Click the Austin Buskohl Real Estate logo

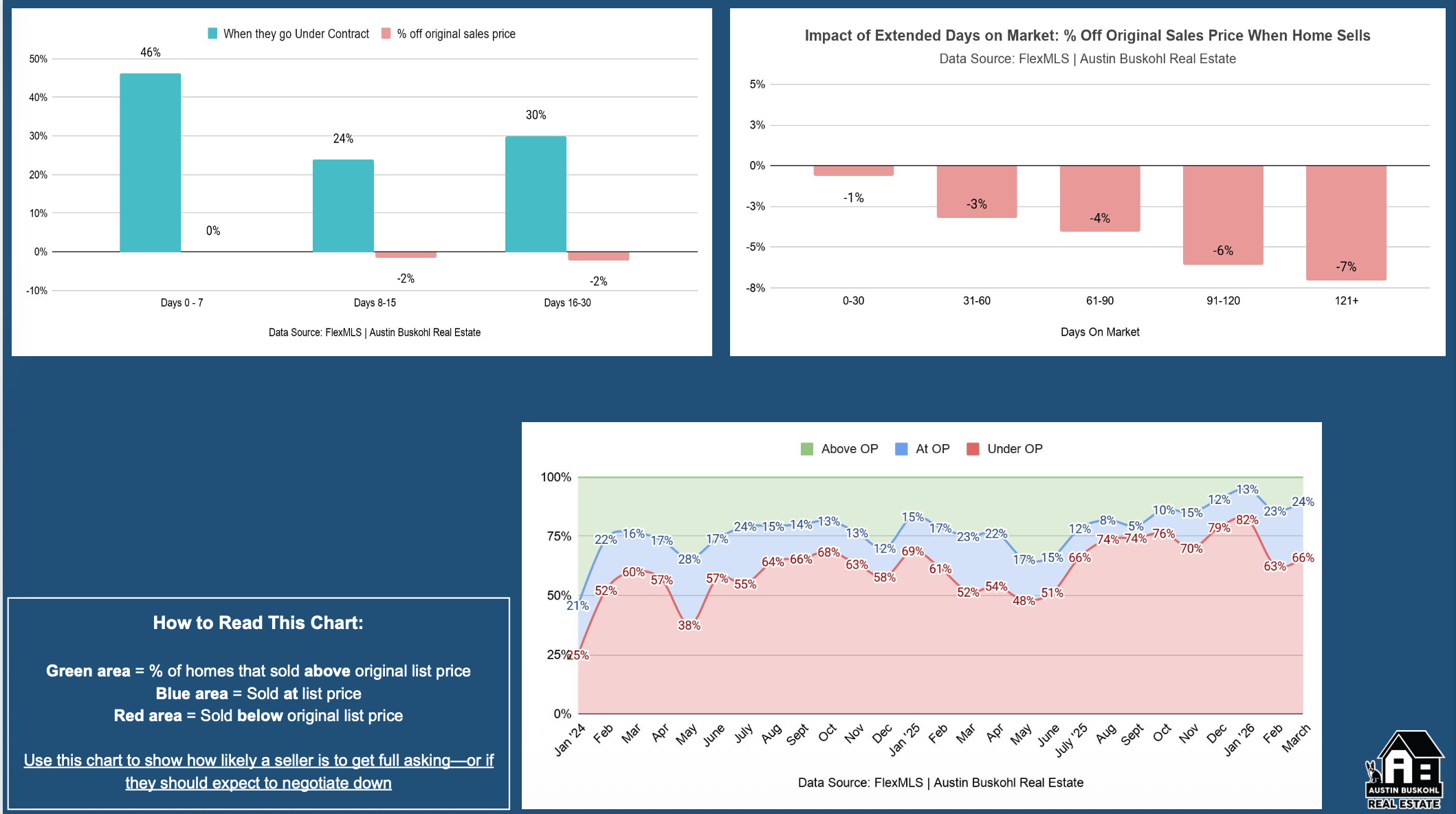1403,771
